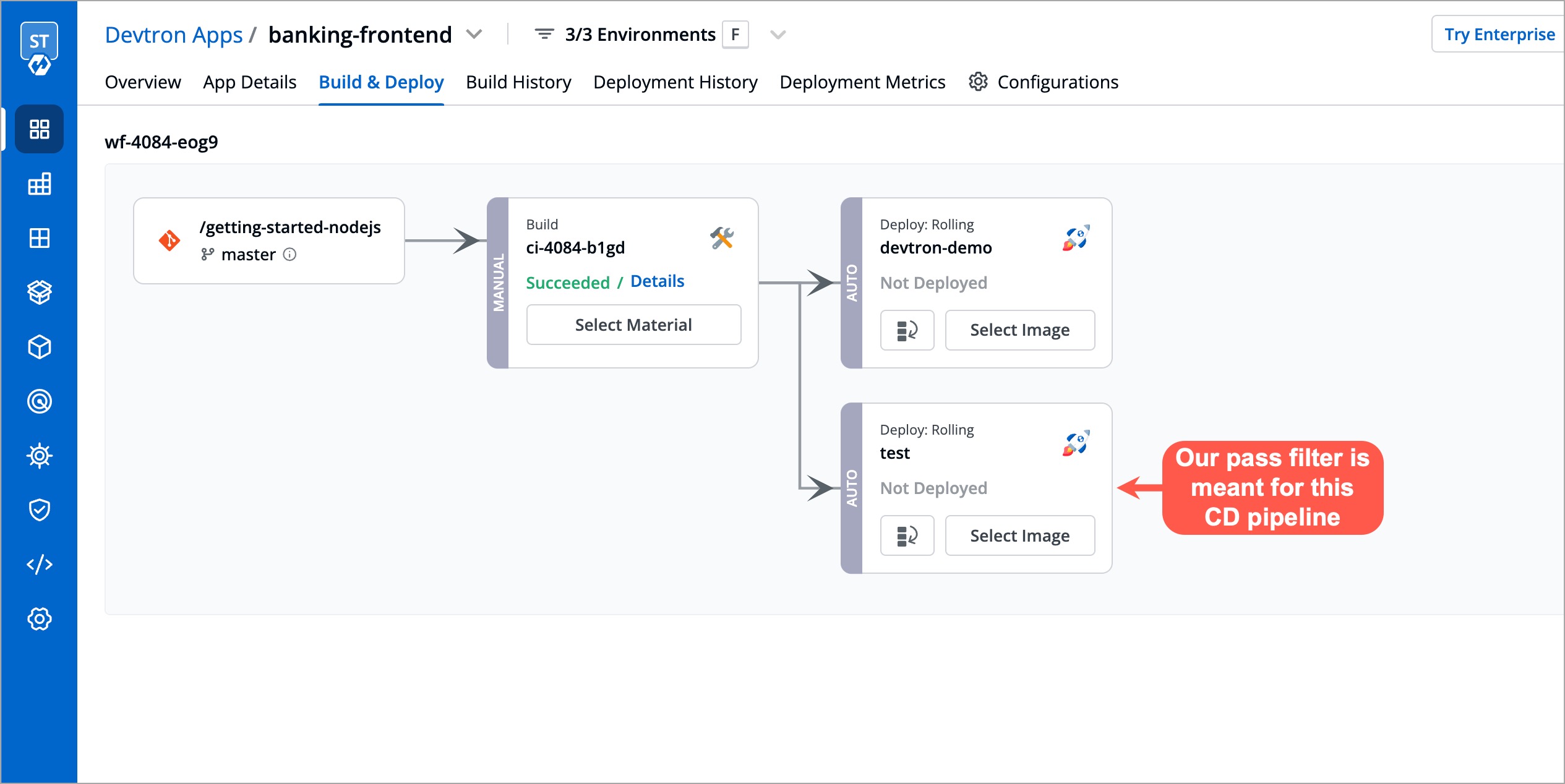Click the Try Enterprise button
Image resolution: width=1565 pixels, height=784 pixels.
coord(1499,35)
